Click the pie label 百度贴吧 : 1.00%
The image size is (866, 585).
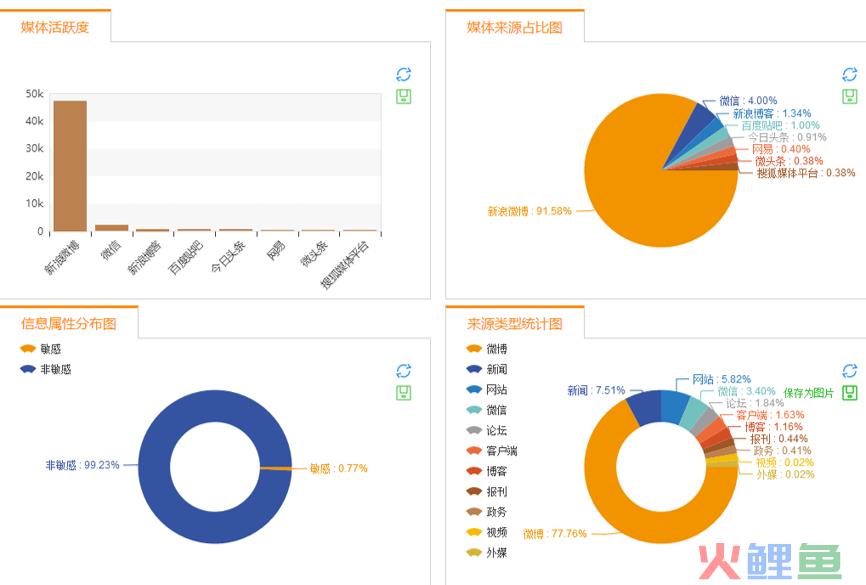(780, 125)
